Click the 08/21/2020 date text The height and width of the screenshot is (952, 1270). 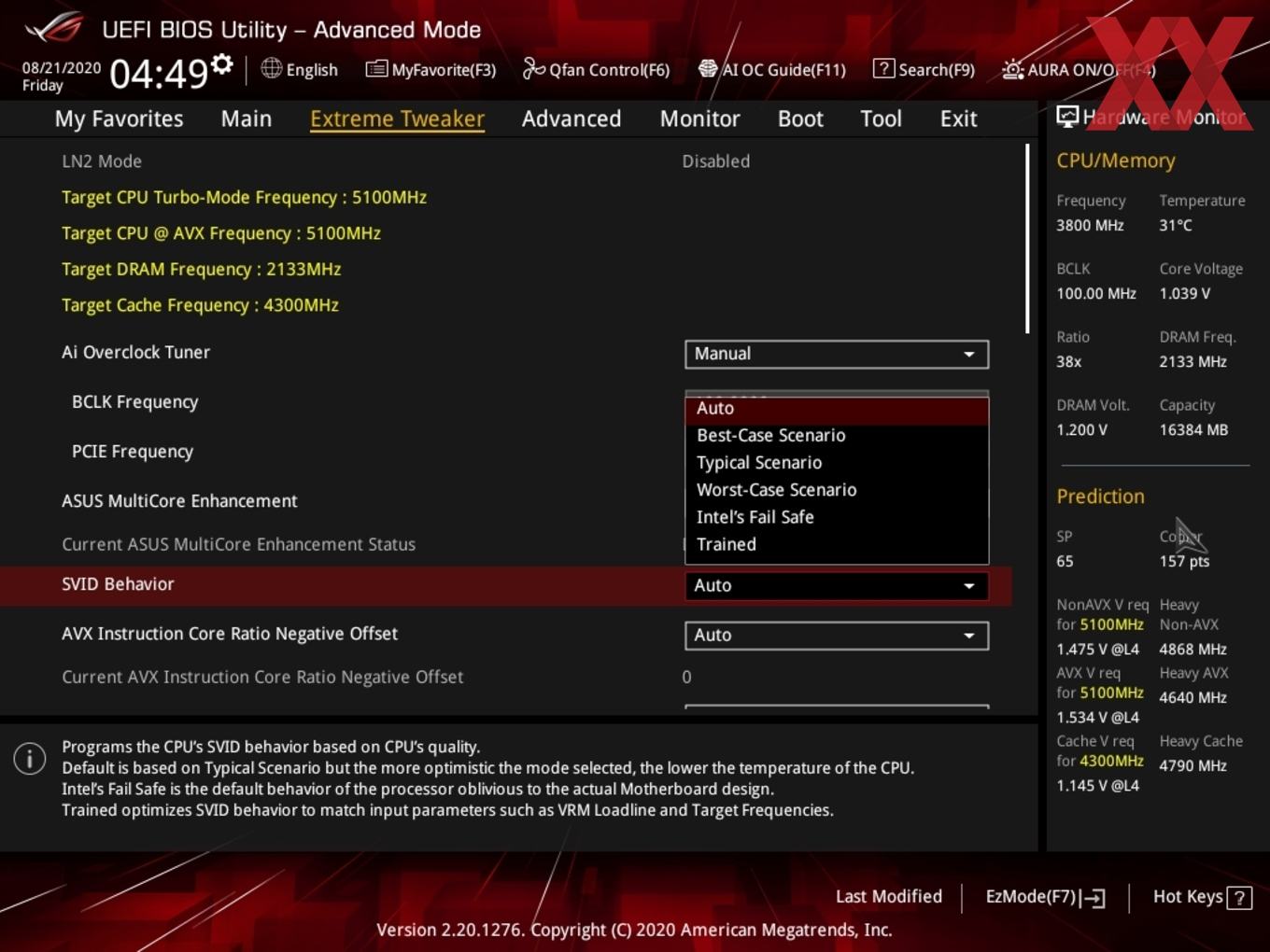(62, 68)
